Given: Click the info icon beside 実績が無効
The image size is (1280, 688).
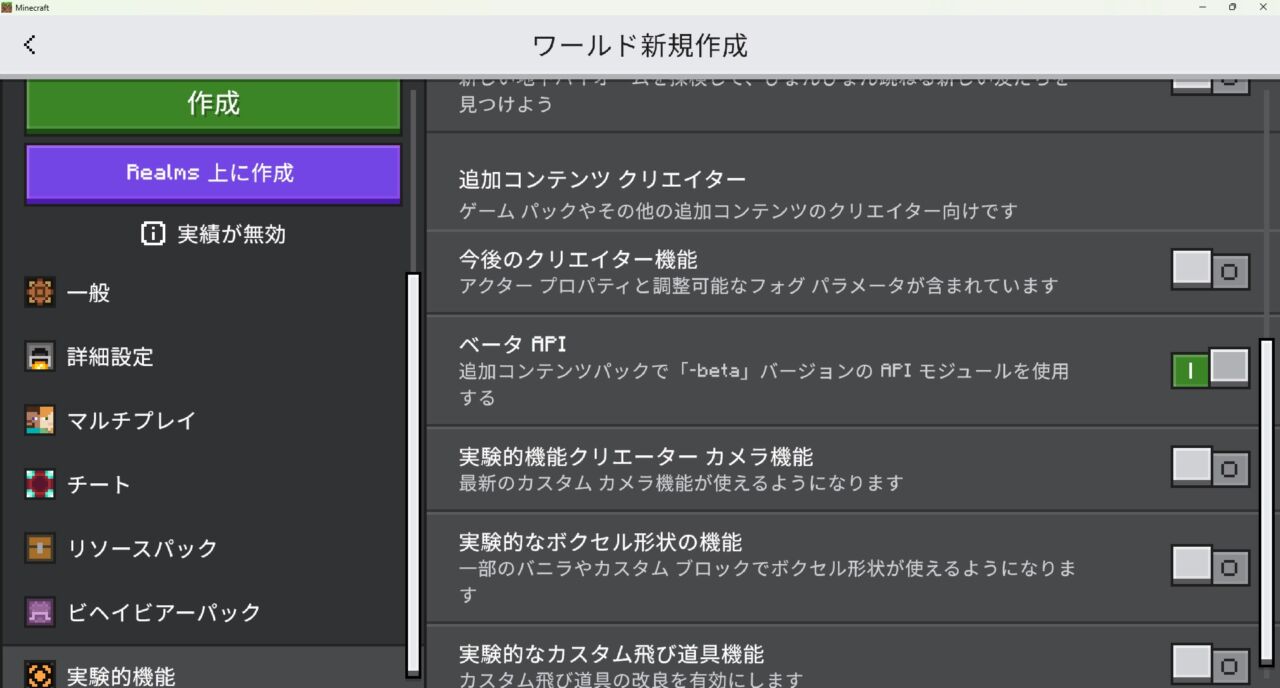Looking at the screenshot, I should [x=153, y=234].
